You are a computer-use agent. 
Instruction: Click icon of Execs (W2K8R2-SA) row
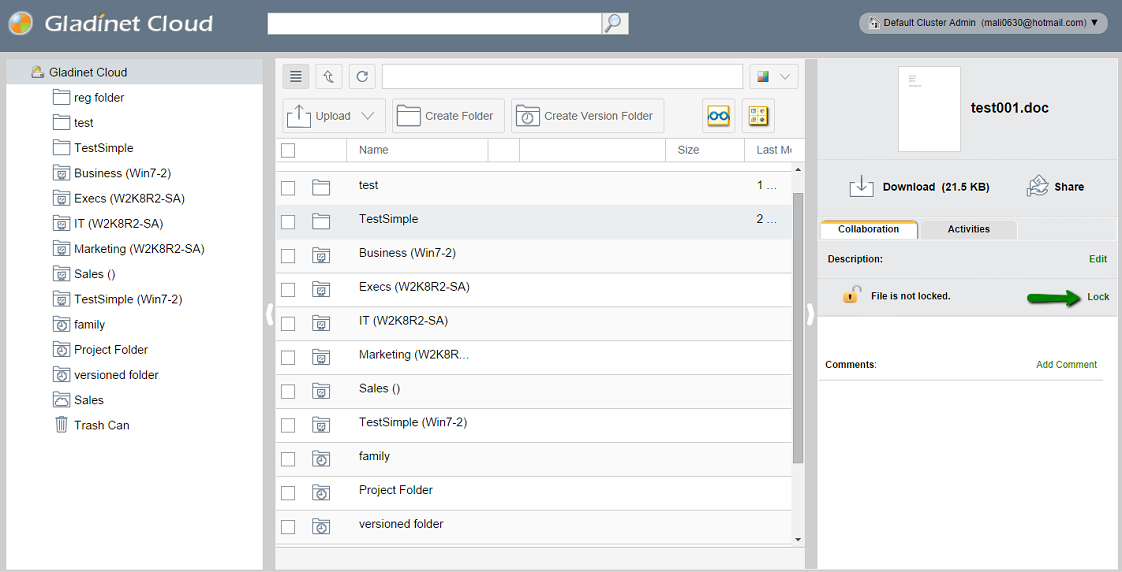(321, 289)
